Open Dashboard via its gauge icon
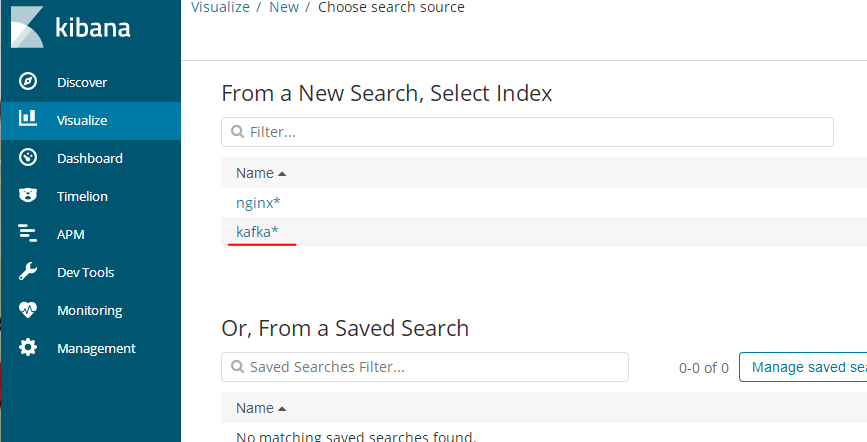Viewport: 867px width, 442px height. coord(28,158)
